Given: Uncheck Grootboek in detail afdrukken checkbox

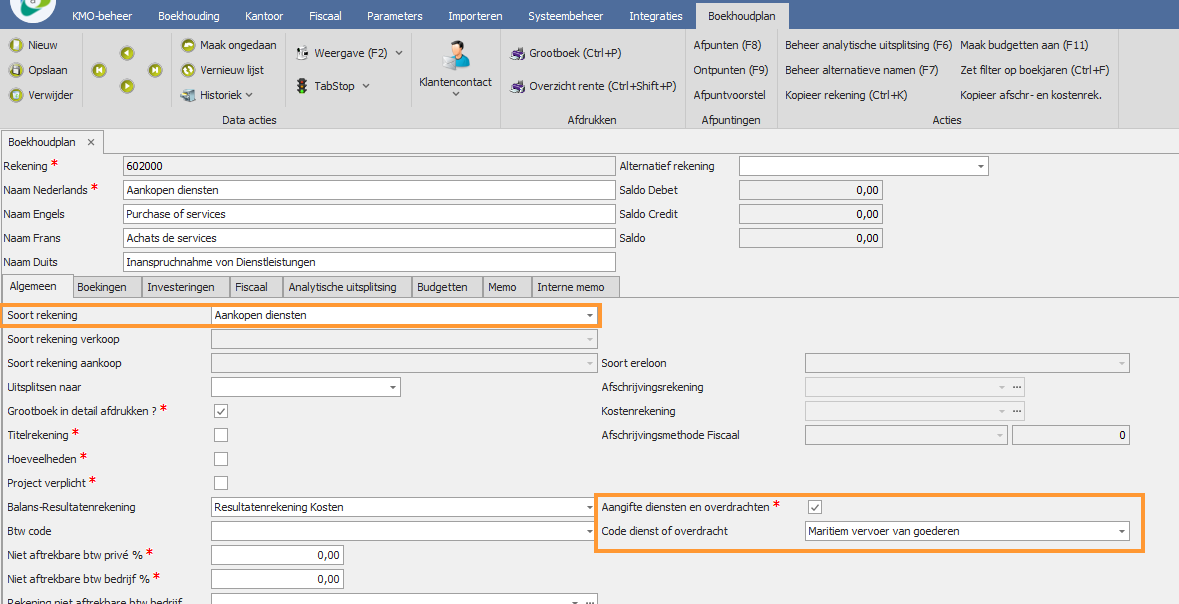Looking at the screenshot, I should tap(221, 411).
